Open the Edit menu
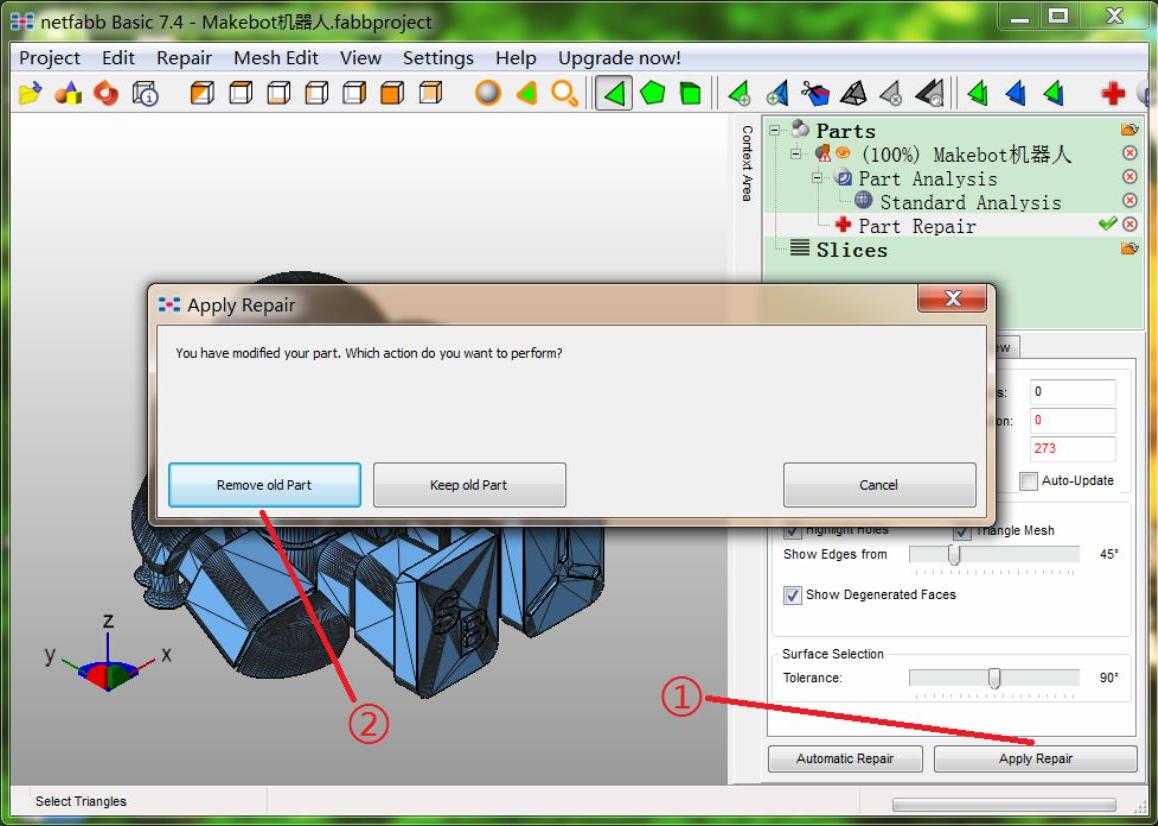Screen dimensions: 1158x826 (118, 58)
